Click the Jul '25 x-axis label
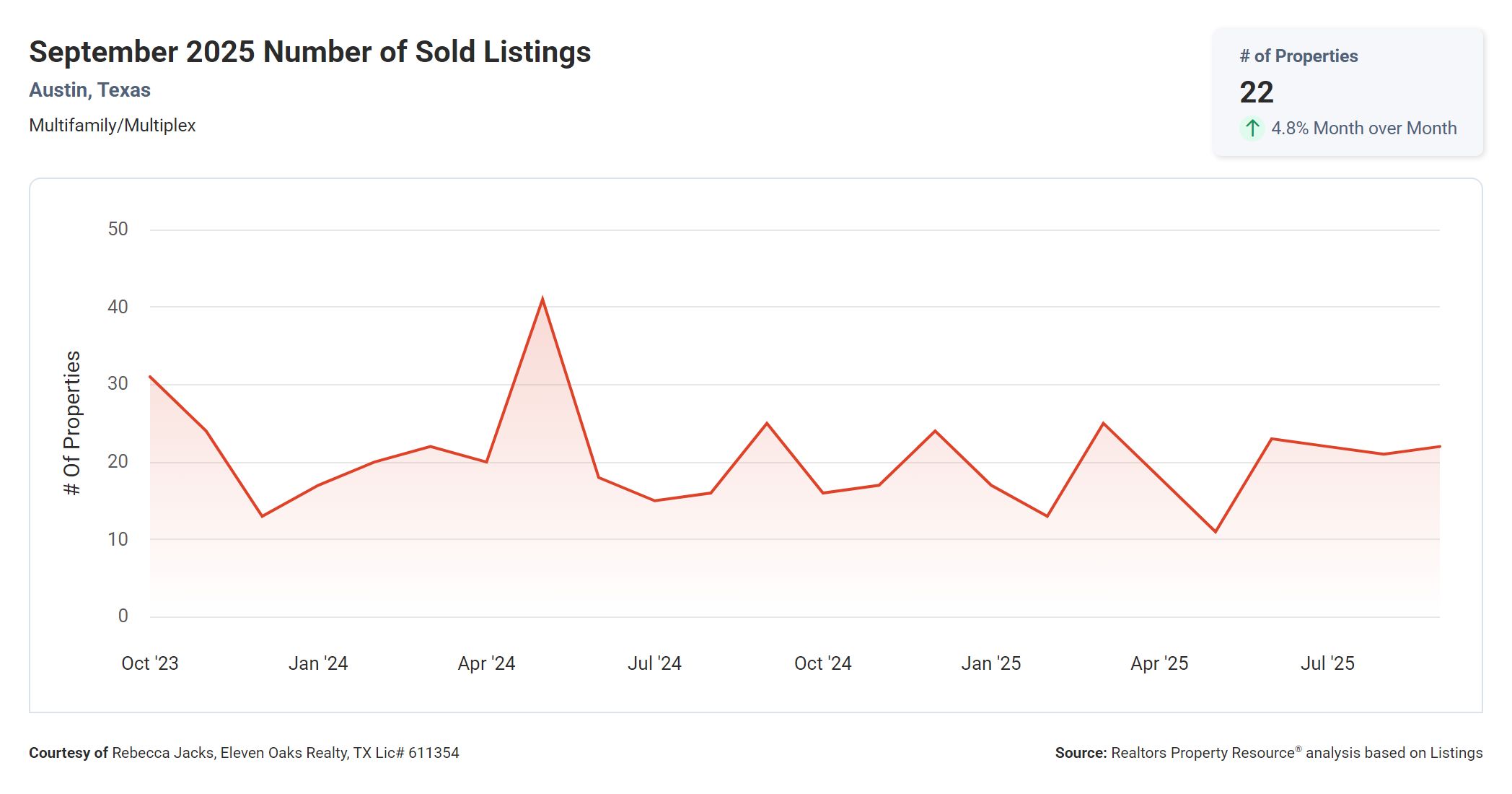The image size is (1512, 794). tap(1327, 663)
